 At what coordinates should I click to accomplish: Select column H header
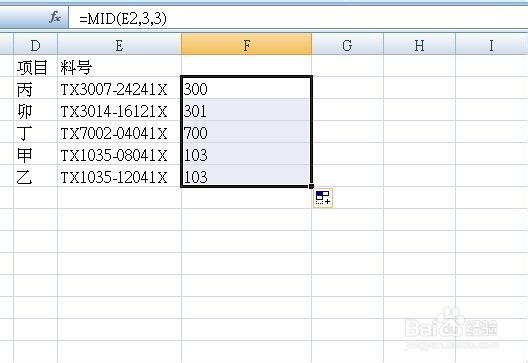(419, 45)
